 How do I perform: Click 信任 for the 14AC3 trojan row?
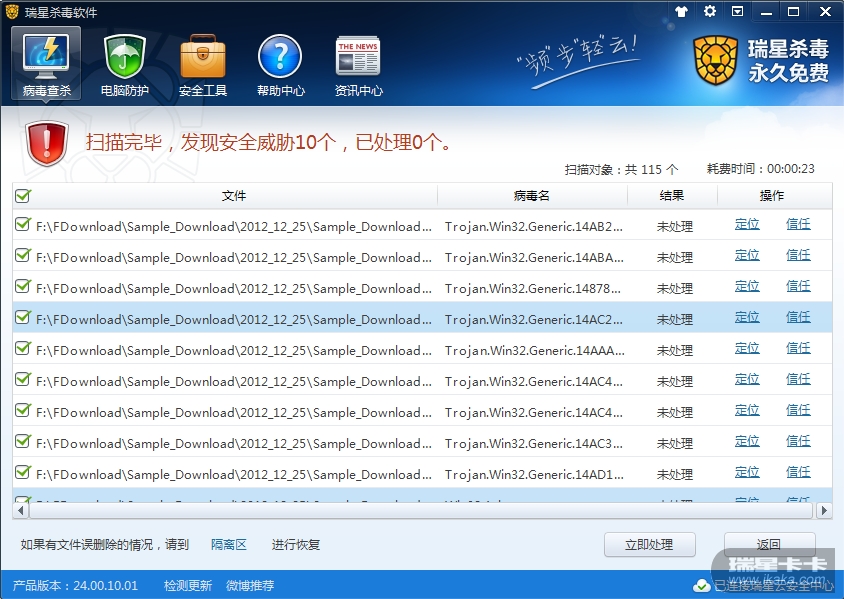click(798, 441)
